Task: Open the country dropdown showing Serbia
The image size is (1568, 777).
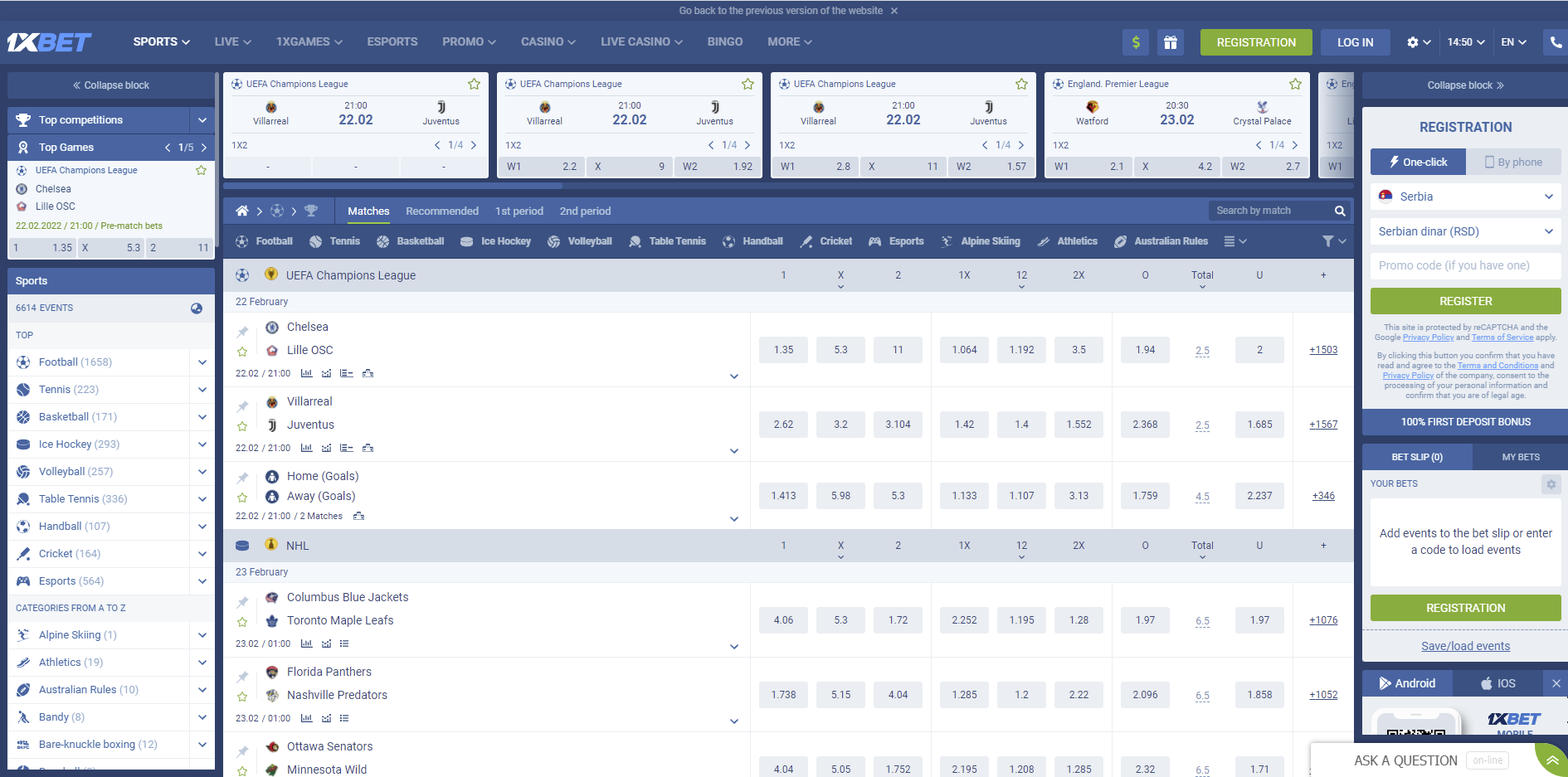Action: pos(1466,197)
